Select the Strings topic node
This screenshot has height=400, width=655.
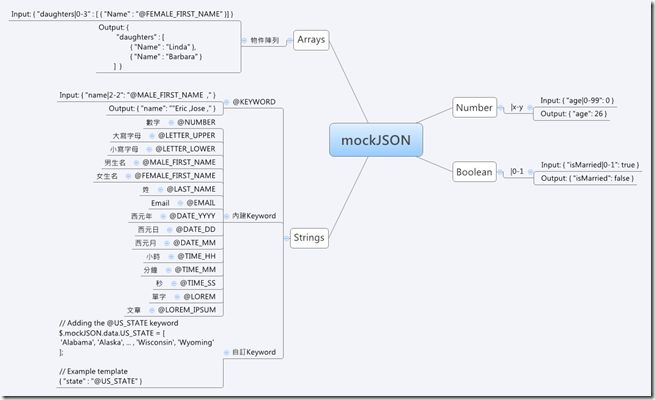pos(309,238)
